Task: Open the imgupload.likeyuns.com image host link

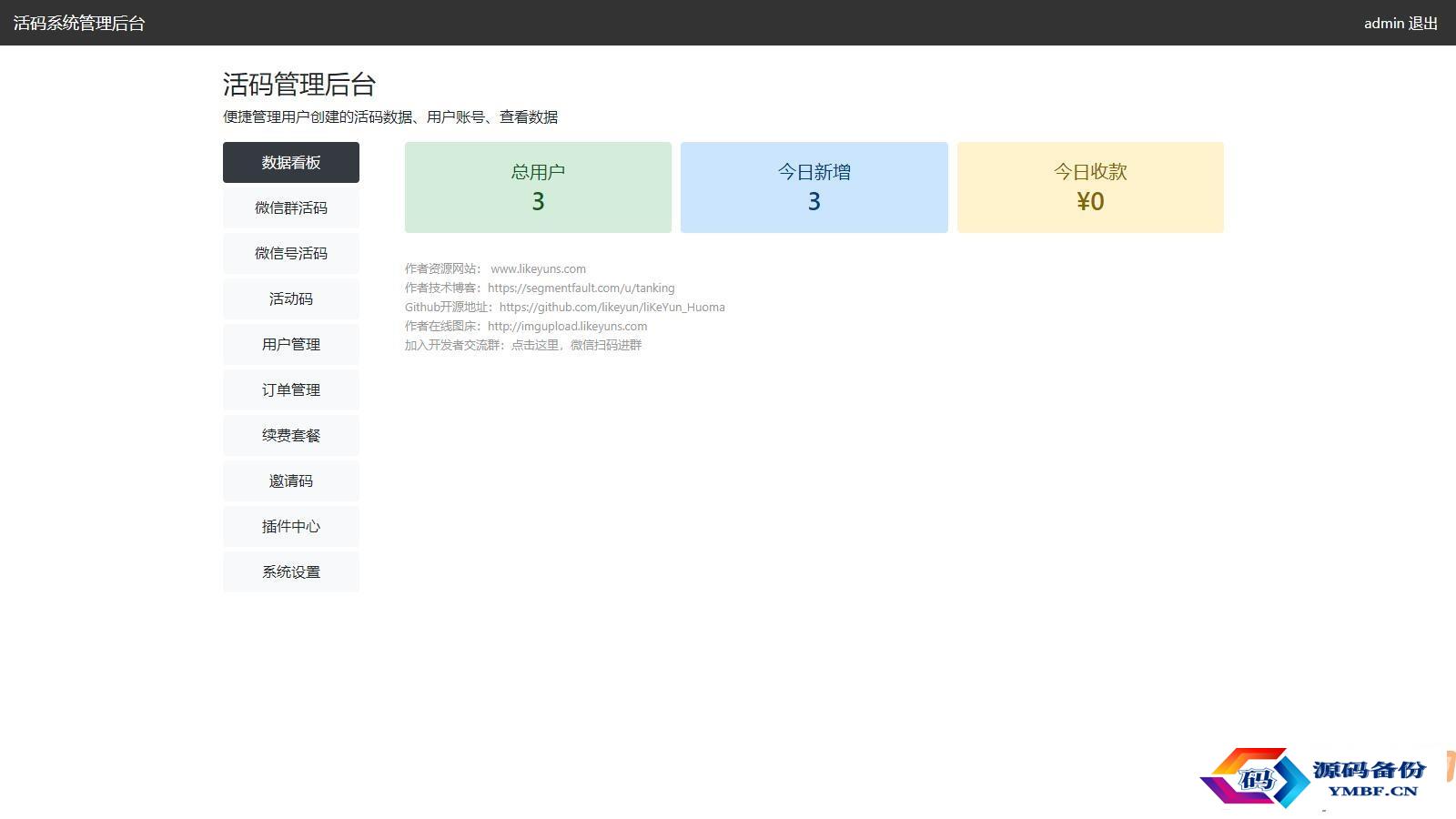Action: click(568, 326)
